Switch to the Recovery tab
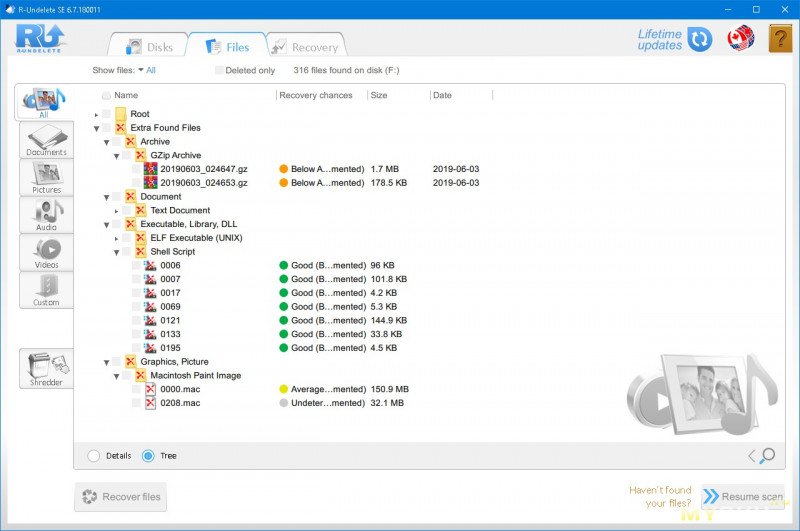This screenshot has width=800, height=531. pyautogui.click(x=304, y=46)
